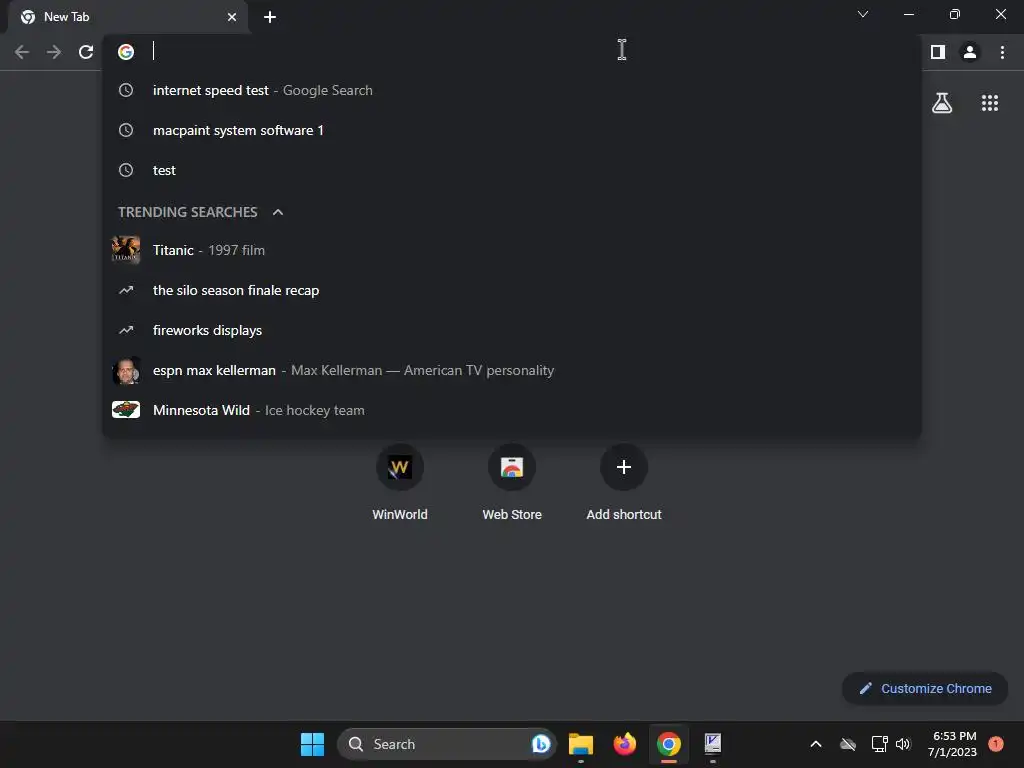Select 'macpaint system software 1' suggestion
The image size is (1024, 768).
tap(512, 130)
